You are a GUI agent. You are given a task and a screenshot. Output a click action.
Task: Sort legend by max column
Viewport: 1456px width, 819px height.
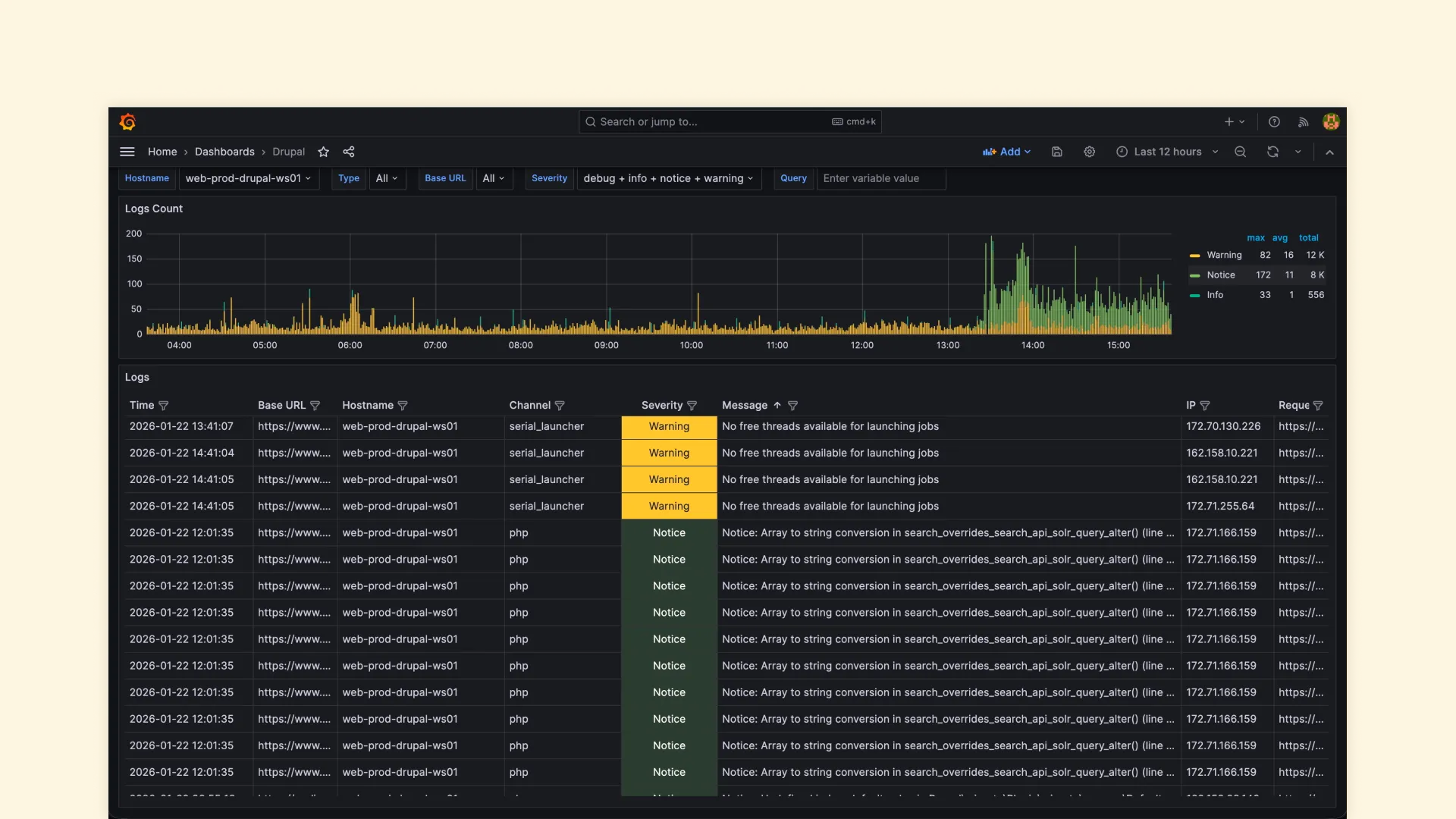[1256, 238]
